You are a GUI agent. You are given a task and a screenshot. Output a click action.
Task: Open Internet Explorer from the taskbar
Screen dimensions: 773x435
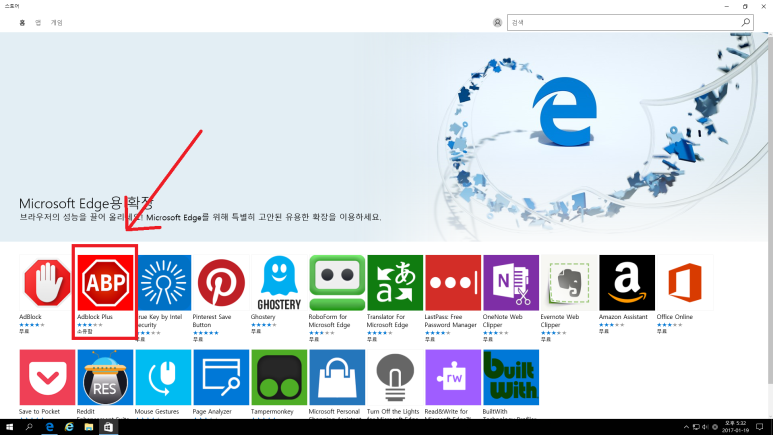tap(69, 427)
